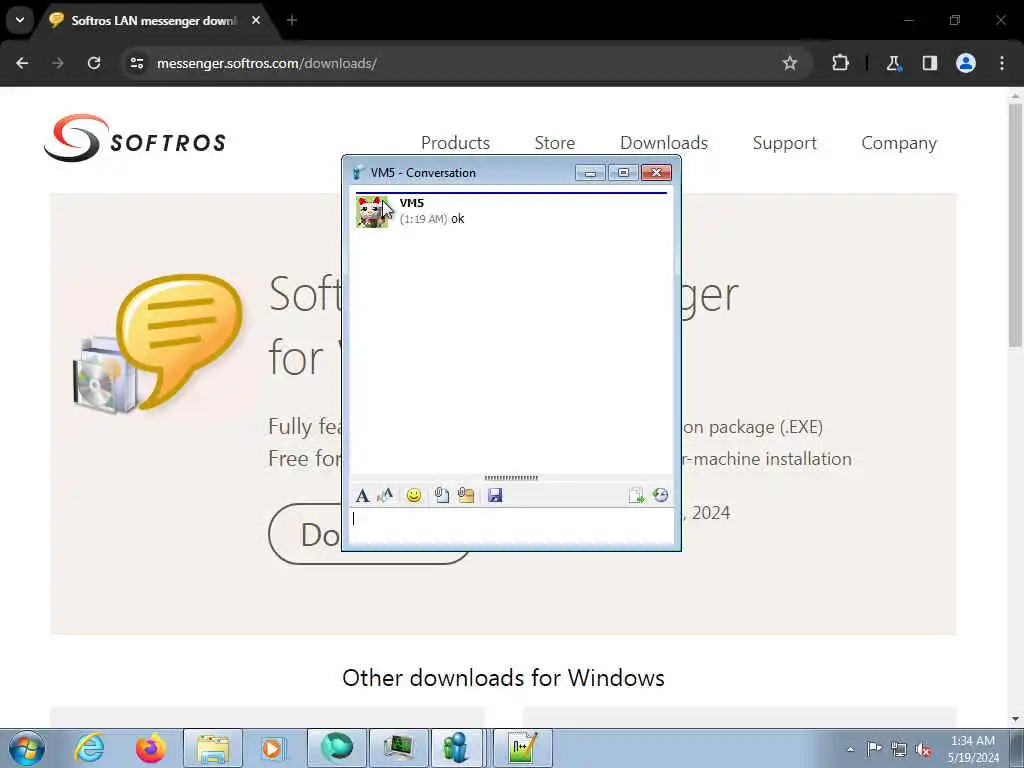Click the site information icon
Viewport: 1024px width, 768px height.
[136, 63]
